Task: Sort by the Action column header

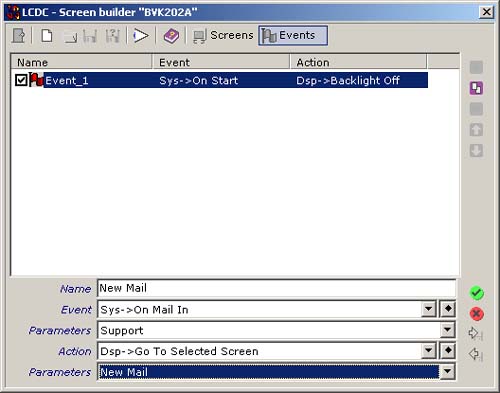Action: (x=358, y=62)
